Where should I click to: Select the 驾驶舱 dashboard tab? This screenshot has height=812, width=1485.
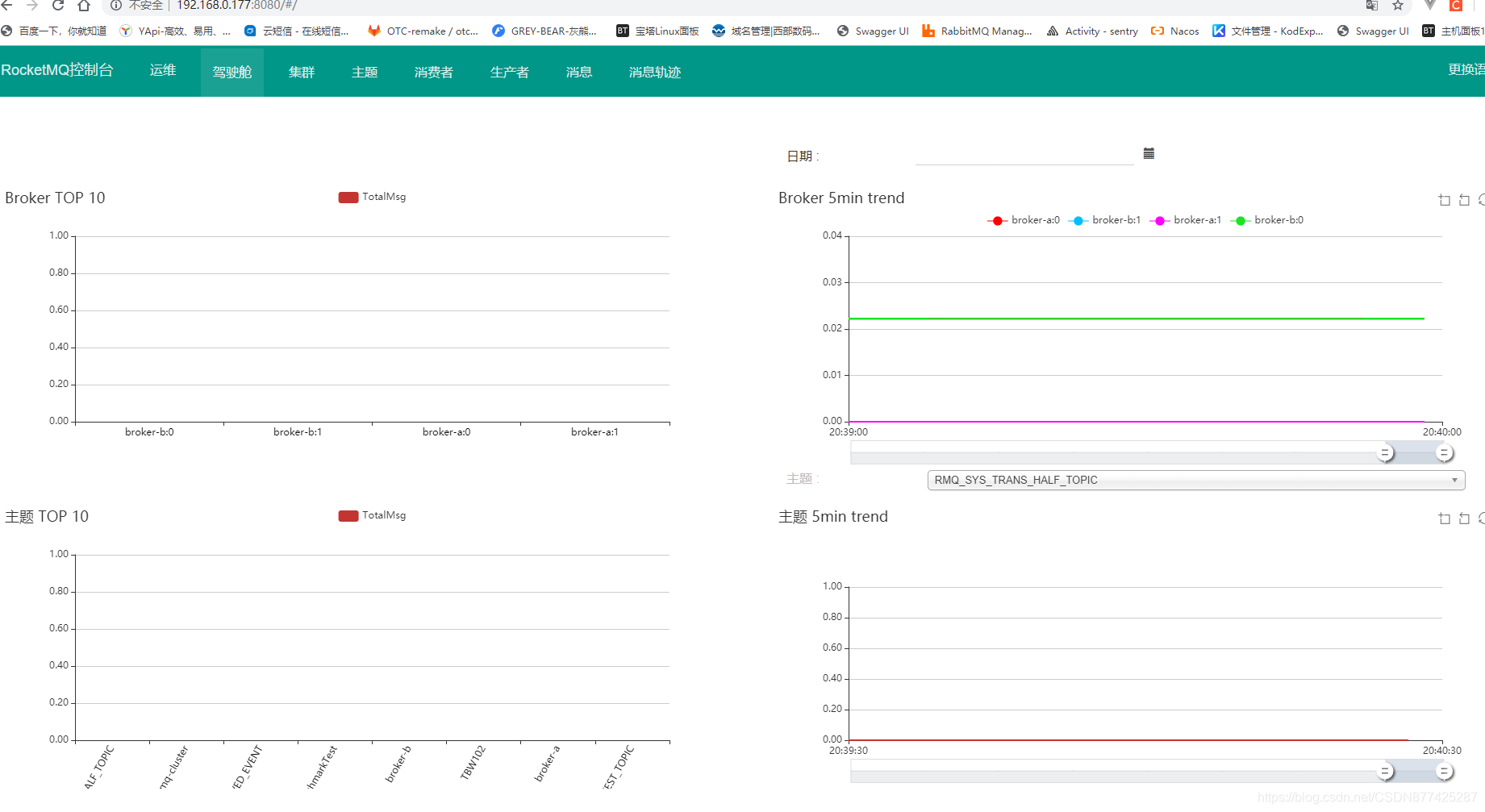pyautogui.click(x=232, y=72)
